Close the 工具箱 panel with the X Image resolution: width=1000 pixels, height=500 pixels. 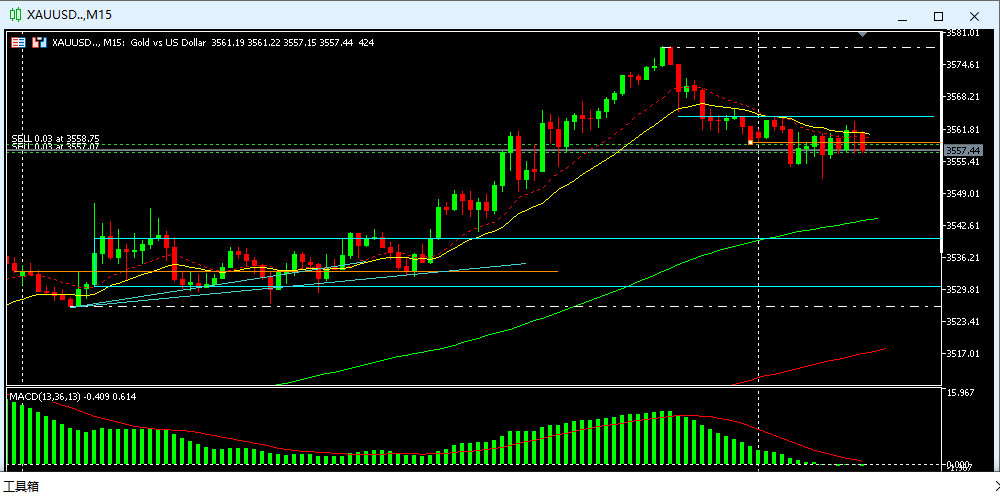tap(996, 487)
